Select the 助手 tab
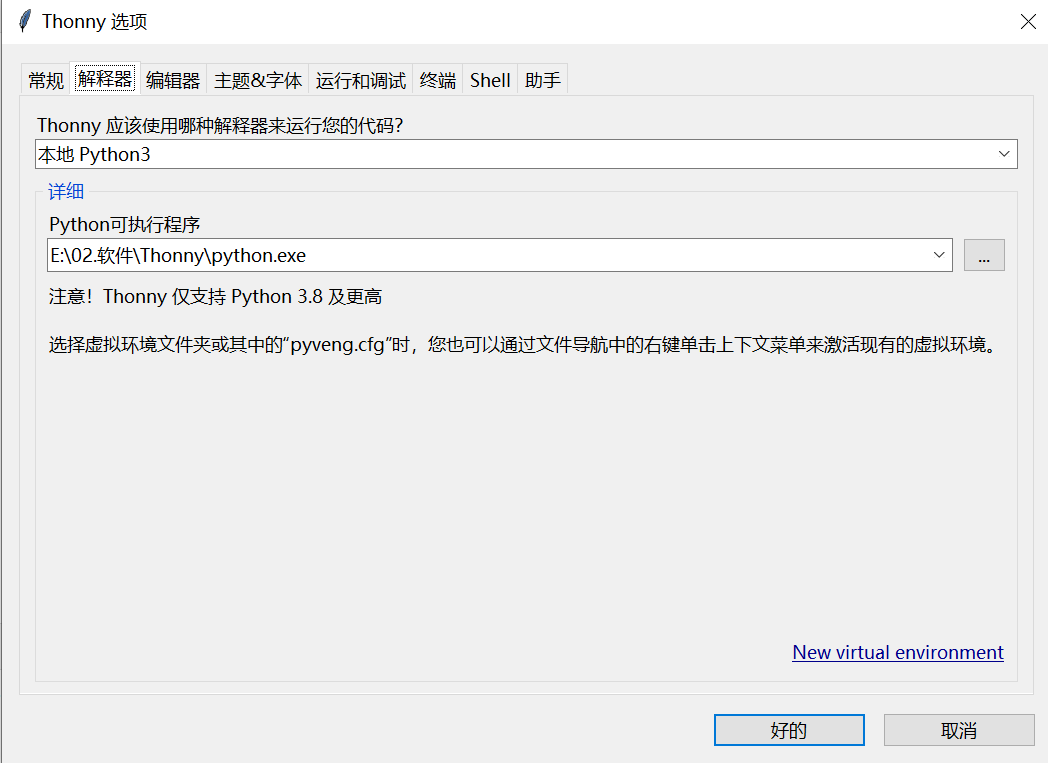The width and height of the screenshot is (1048, 763). (x=543, y=80)
